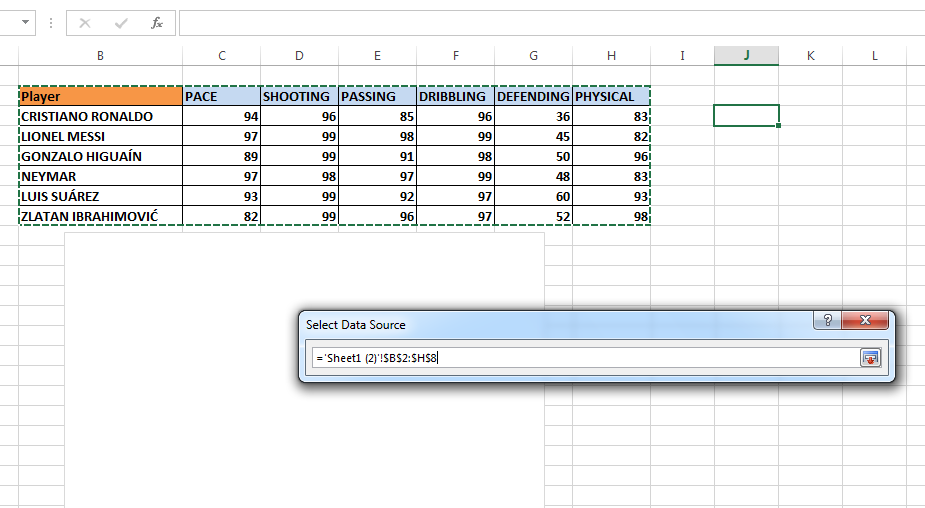Select the CRISTIANO RONALDO cell

[x=100, y=116]
